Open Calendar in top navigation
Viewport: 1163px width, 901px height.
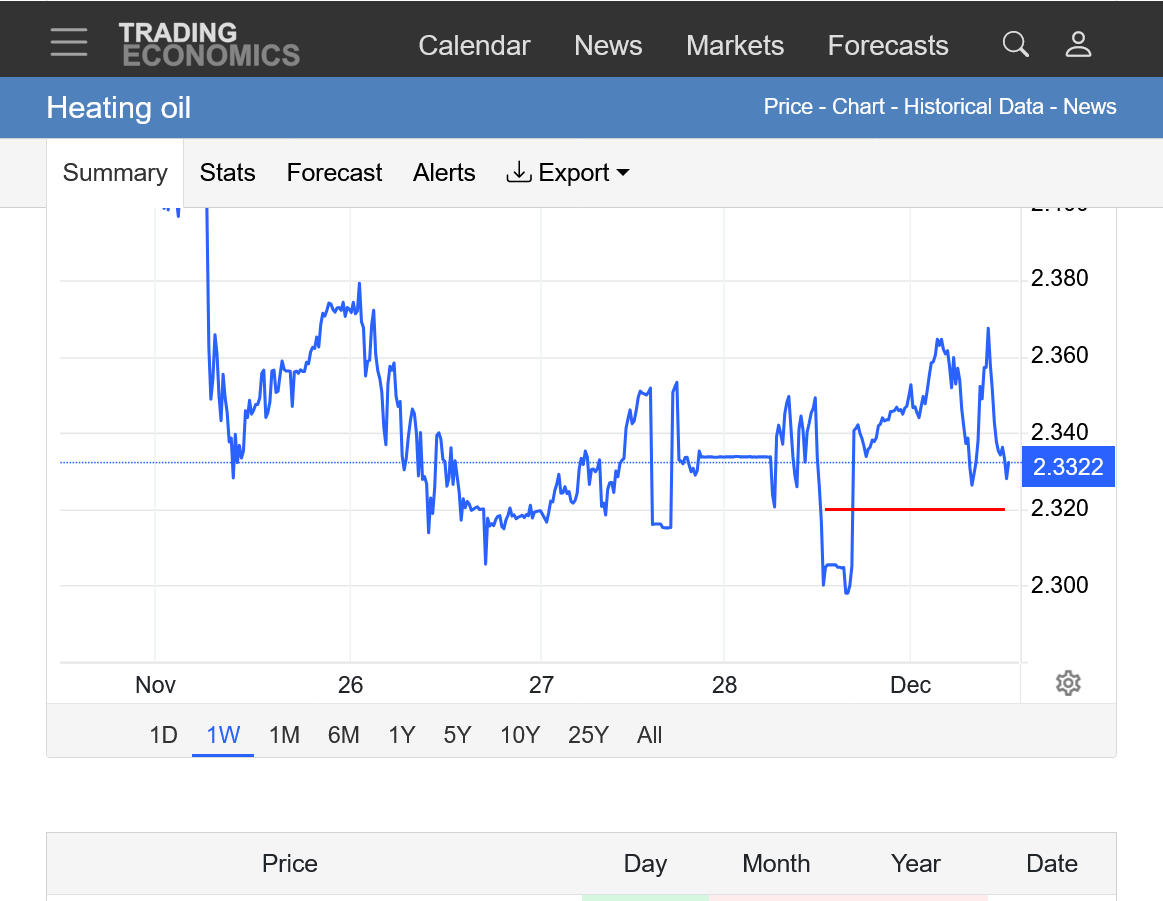tap(474, 46)
